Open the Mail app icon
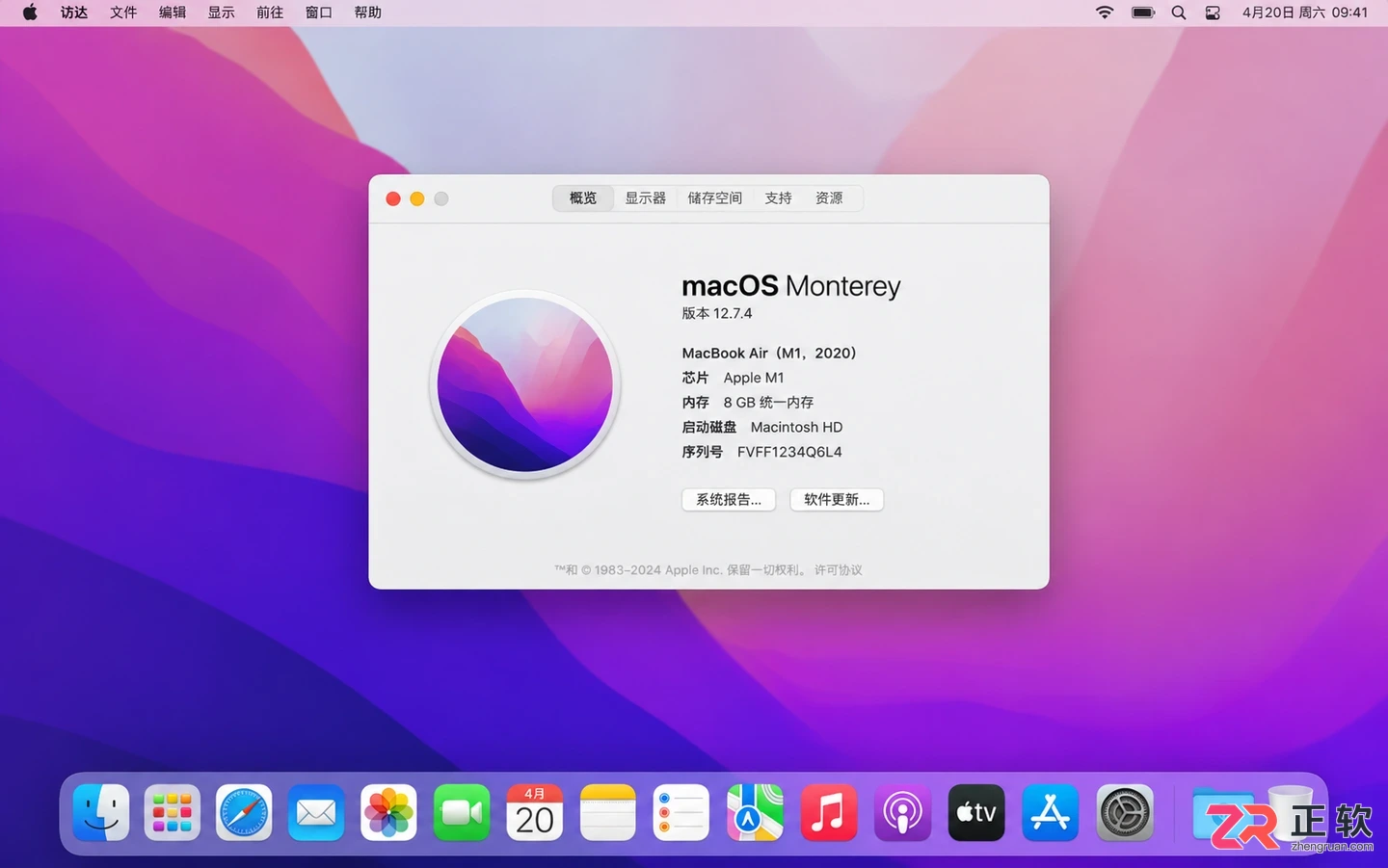 click(x=316, y=812)
